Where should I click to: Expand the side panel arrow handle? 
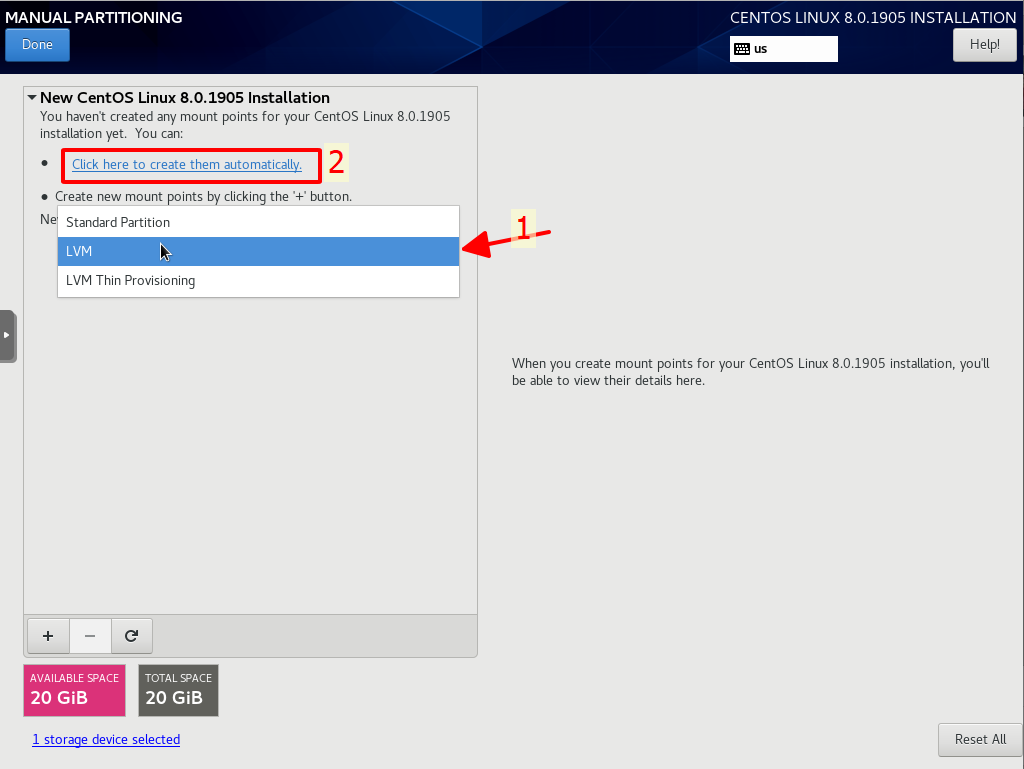(x=7, y=336)
